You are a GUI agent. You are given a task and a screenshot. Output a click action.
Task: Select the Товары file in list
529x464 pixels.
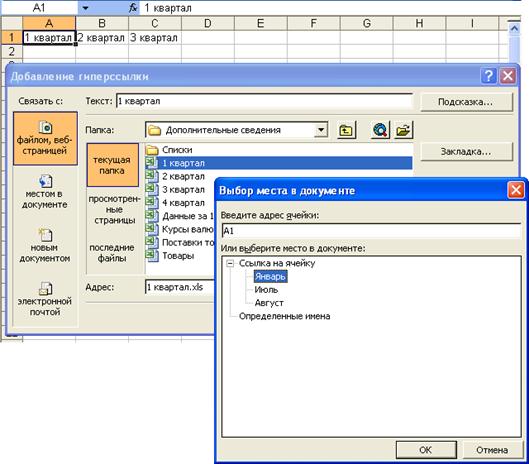click(x=170, y=255)
